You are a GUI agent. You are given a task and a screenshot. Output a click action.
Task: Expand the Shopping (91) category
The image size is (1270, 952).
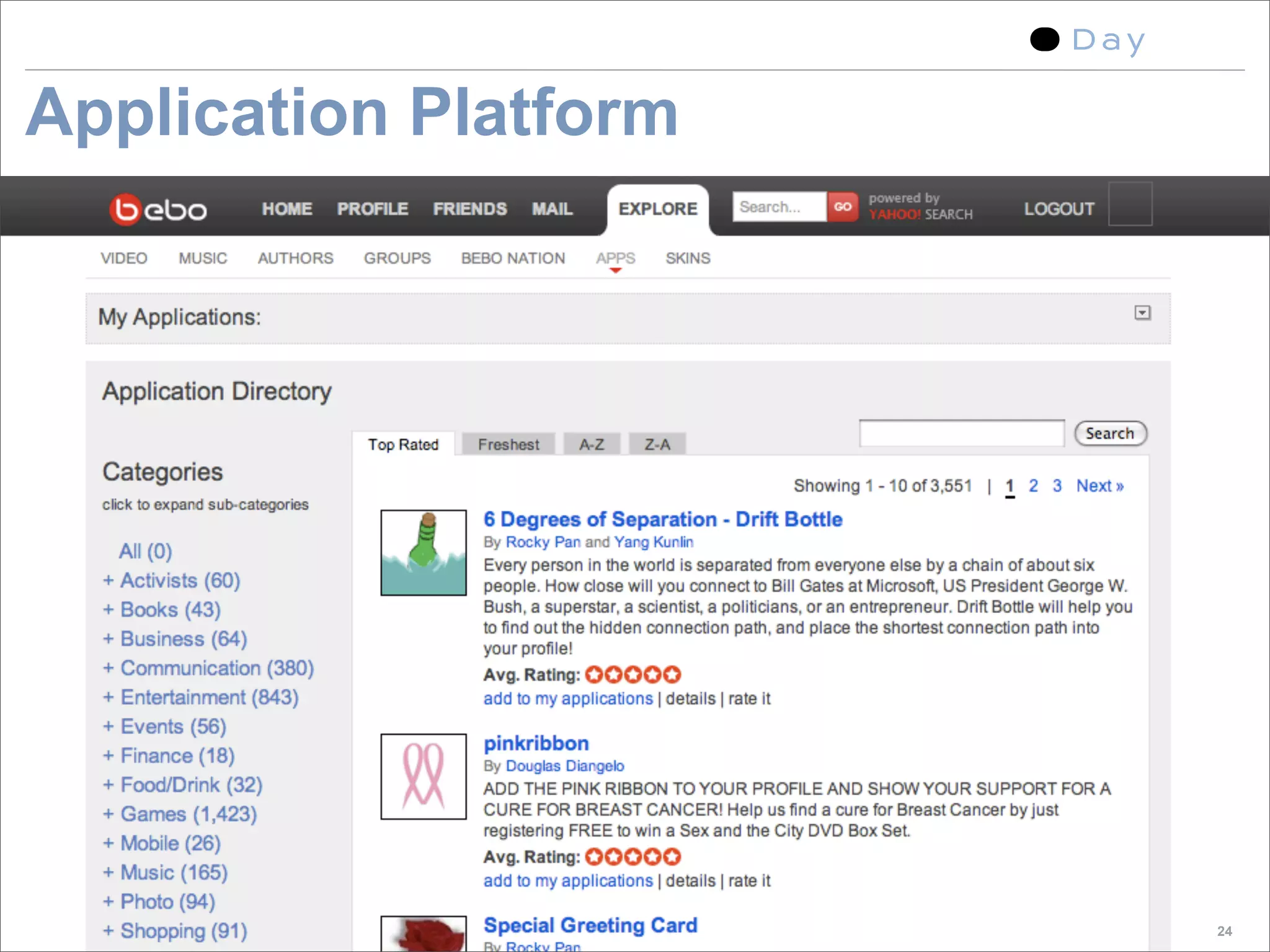pos(175,930)
